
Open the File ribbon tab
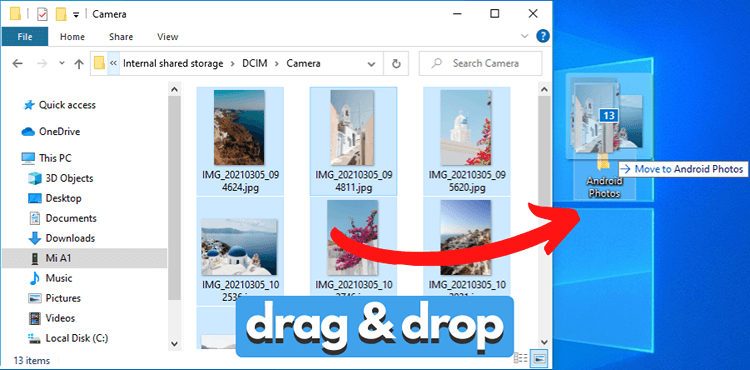pyautogui.click(x=25, y=37)
